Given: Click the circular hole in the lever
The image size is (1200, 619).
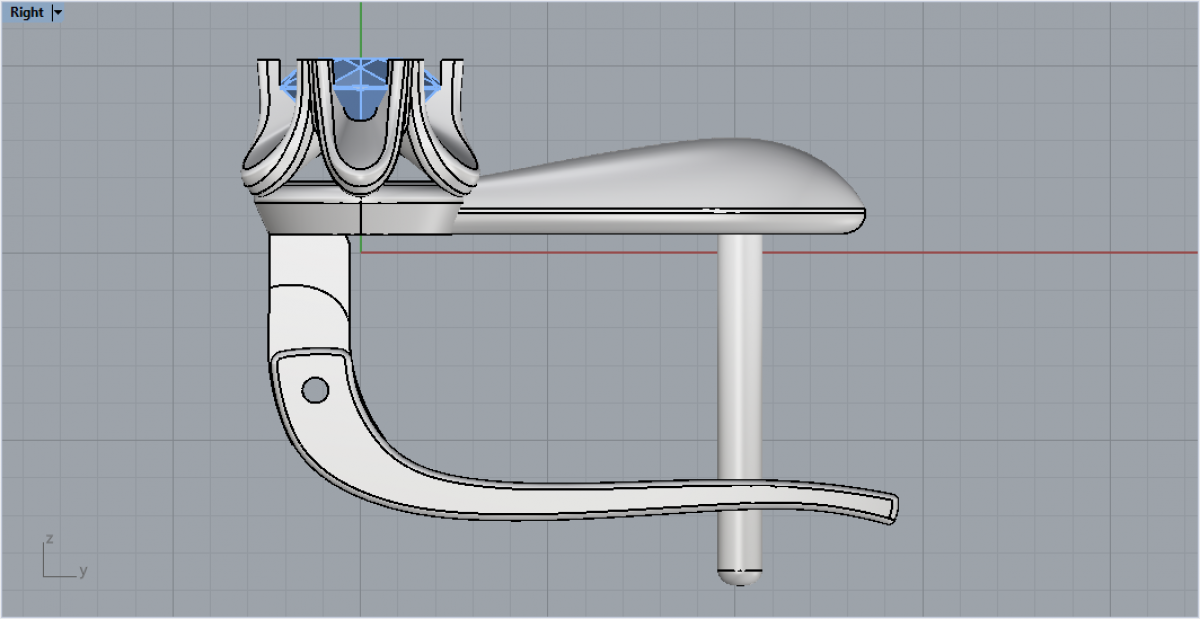Looking at the screenshot, I should tap(315, 390).
